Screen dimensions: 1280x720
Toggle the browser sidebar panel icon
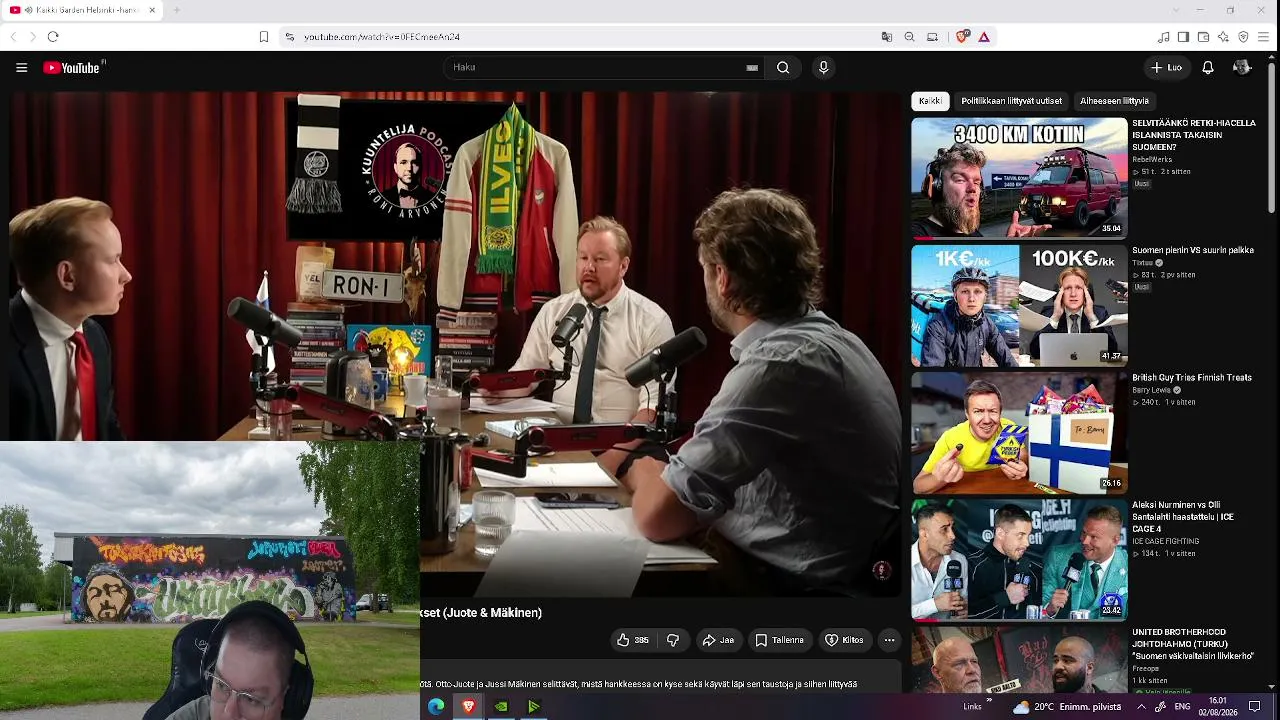coord(1183,37)
